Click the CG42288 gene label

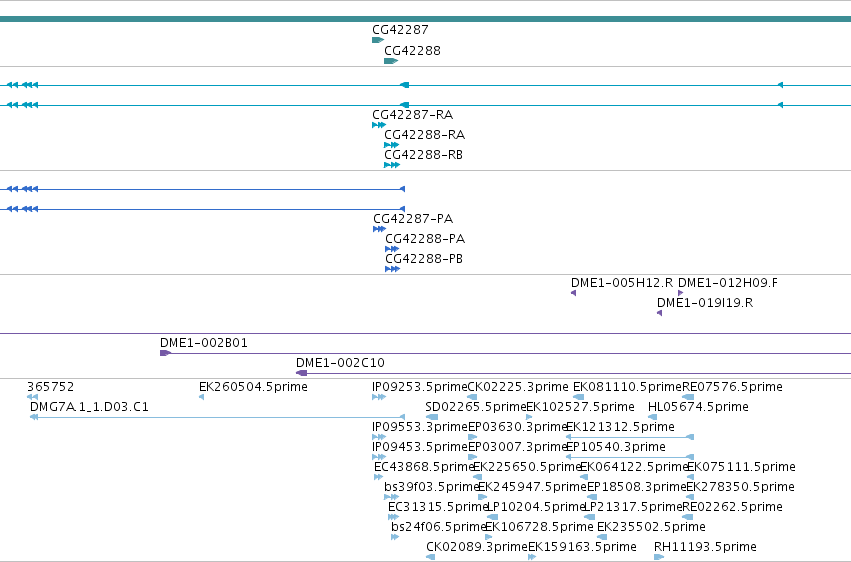412,51
